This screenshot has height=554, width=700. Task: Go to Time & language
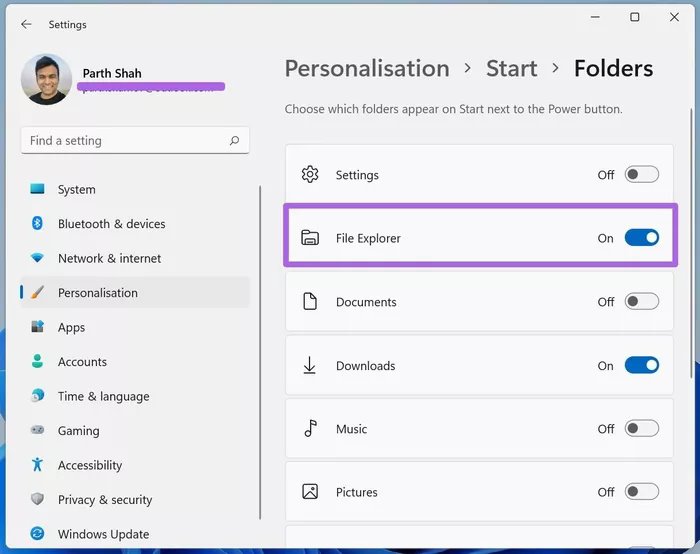coord(135,396)
